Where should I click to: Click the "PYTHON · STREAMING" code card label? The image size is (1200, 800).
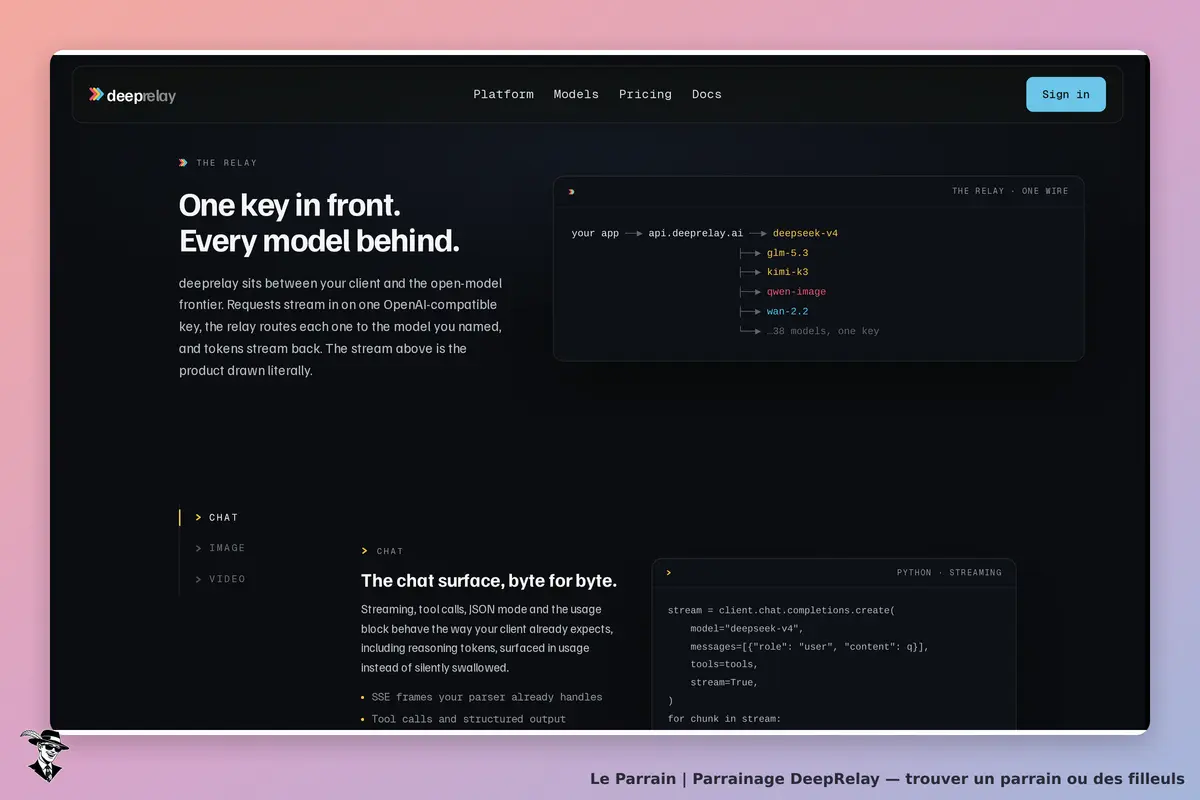(949, 573)
